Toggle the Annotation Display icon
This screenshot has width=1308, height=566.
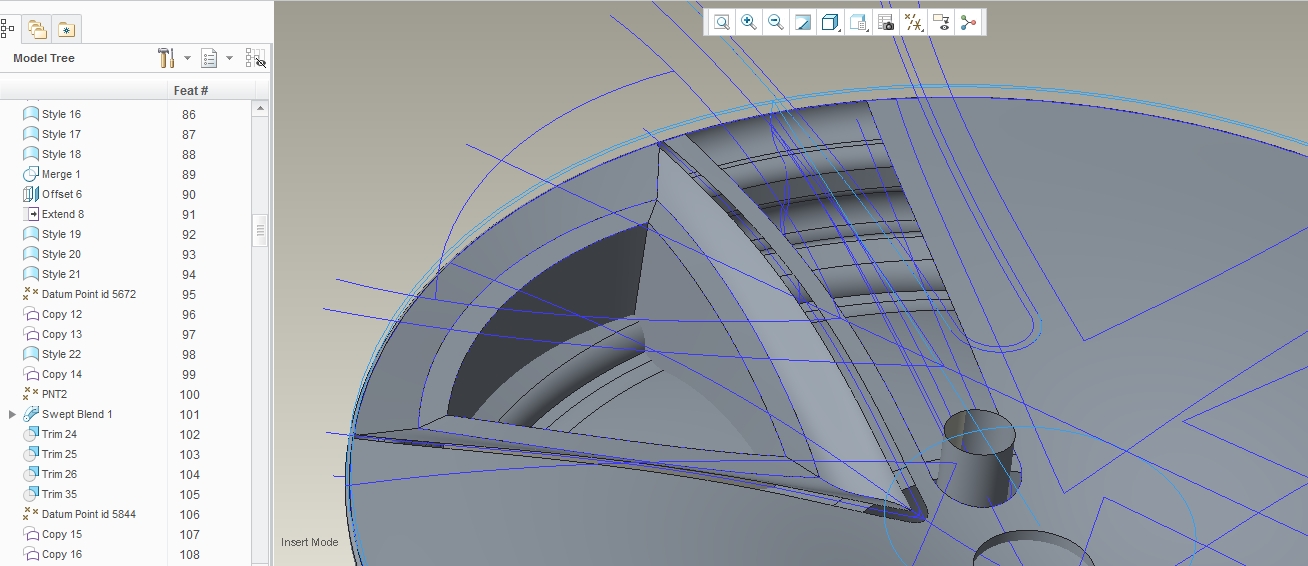coord(940,22)
